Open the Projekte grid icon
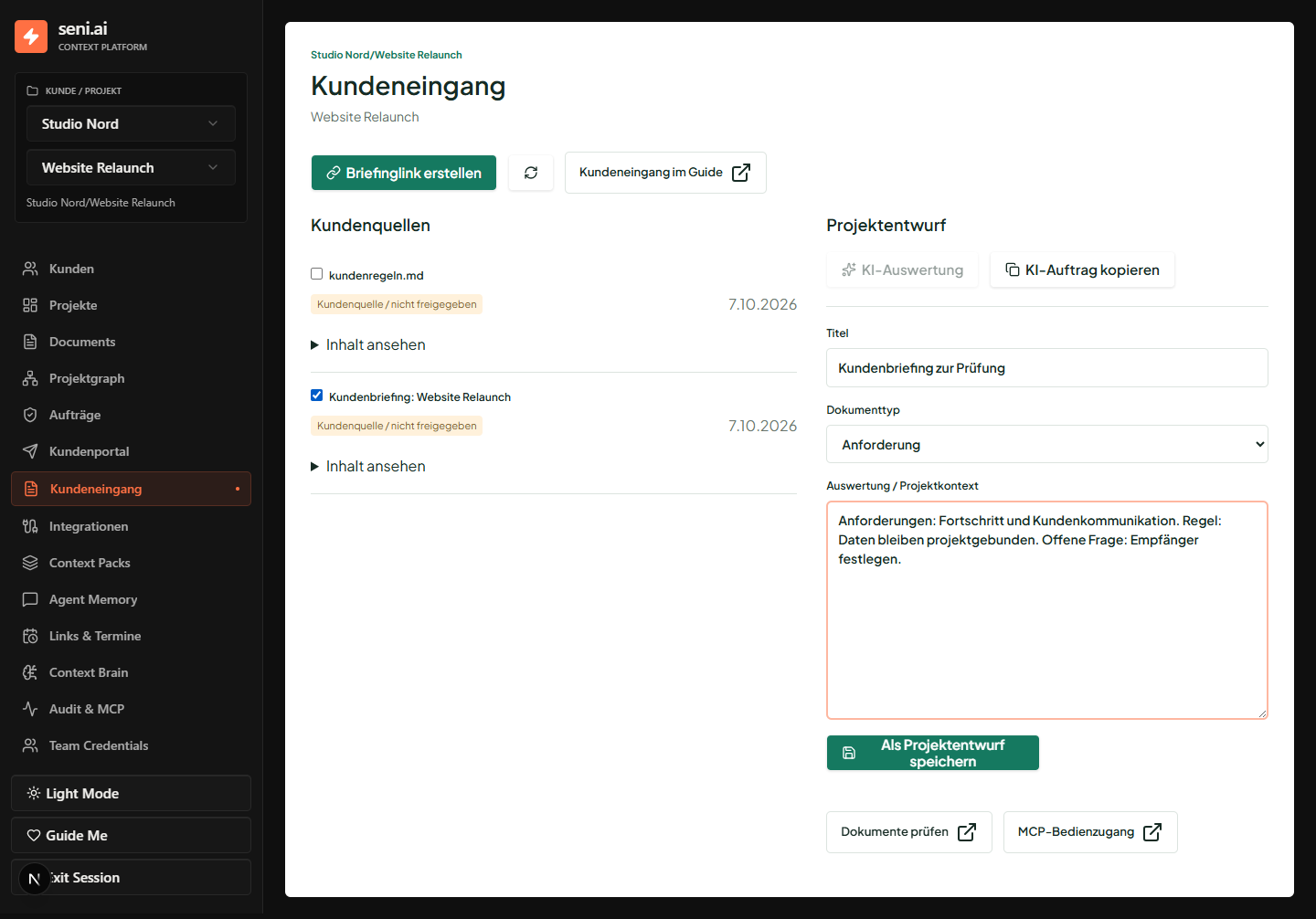This screenshot has height=919, width=1316. (x=30, y=305)
